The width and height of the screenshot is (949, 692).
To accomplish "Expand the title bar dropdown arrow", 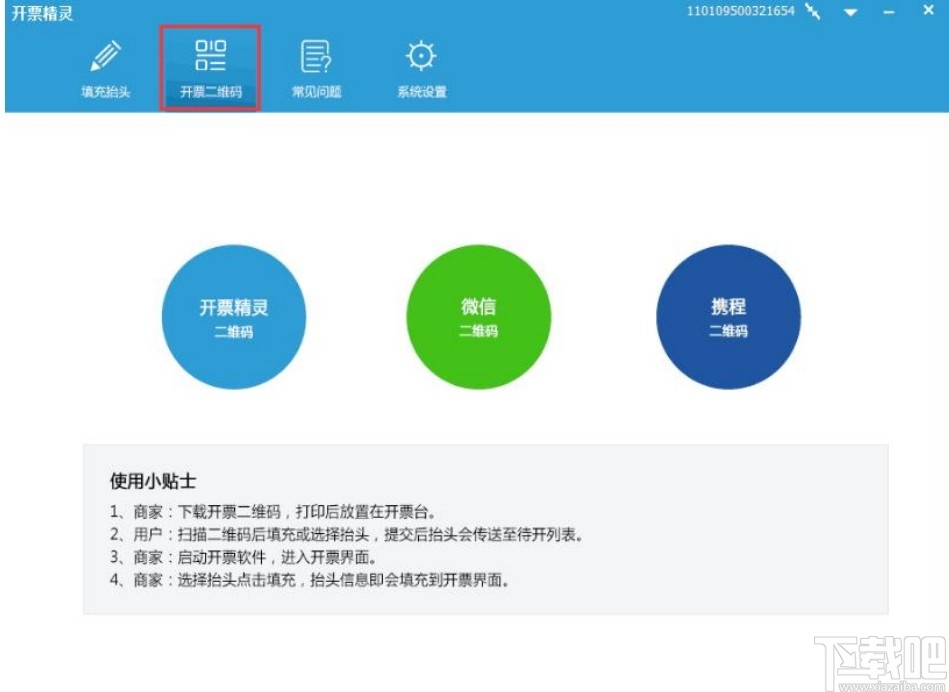I will [850, 12].
